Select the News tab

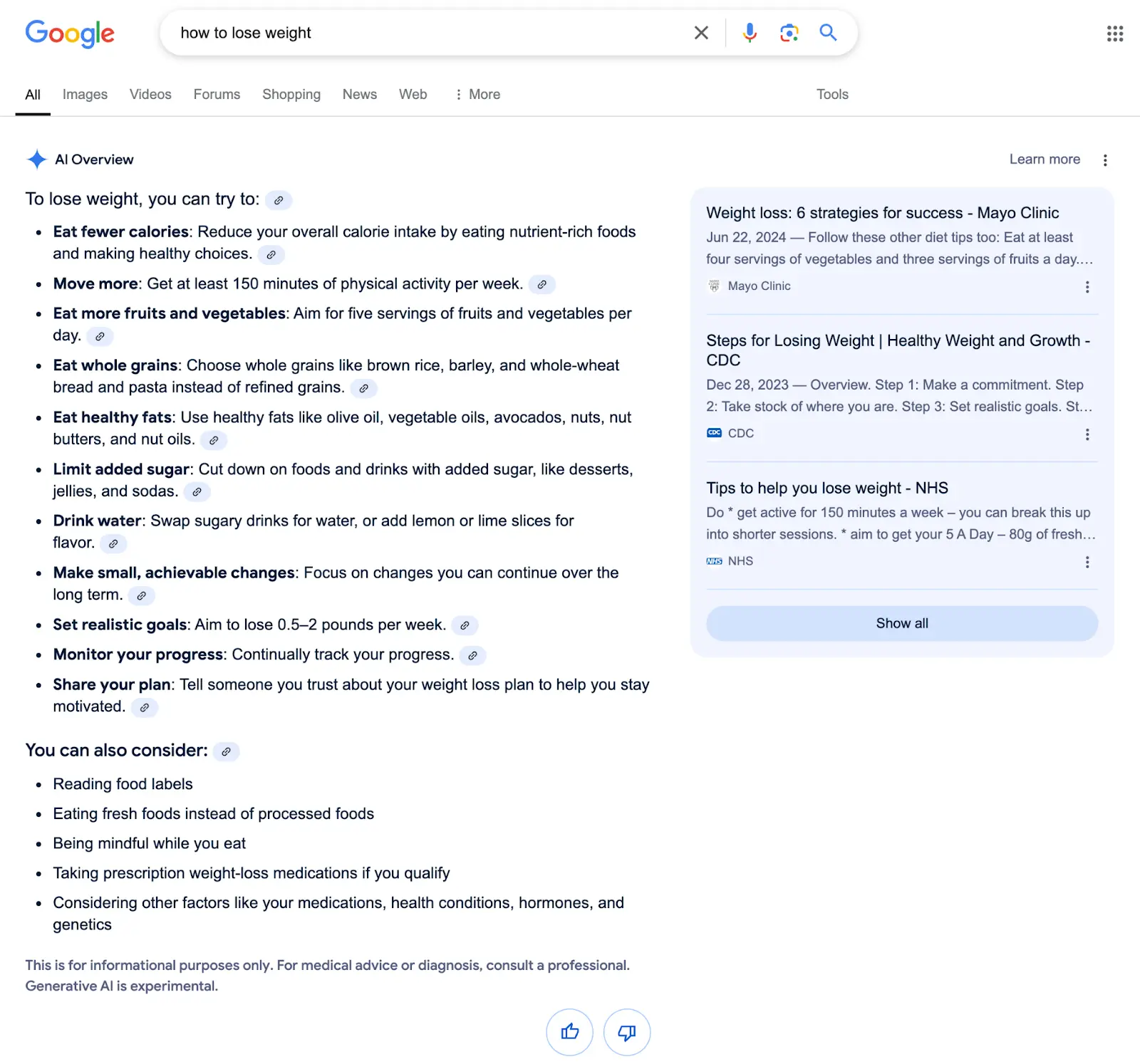pos(360,94)
